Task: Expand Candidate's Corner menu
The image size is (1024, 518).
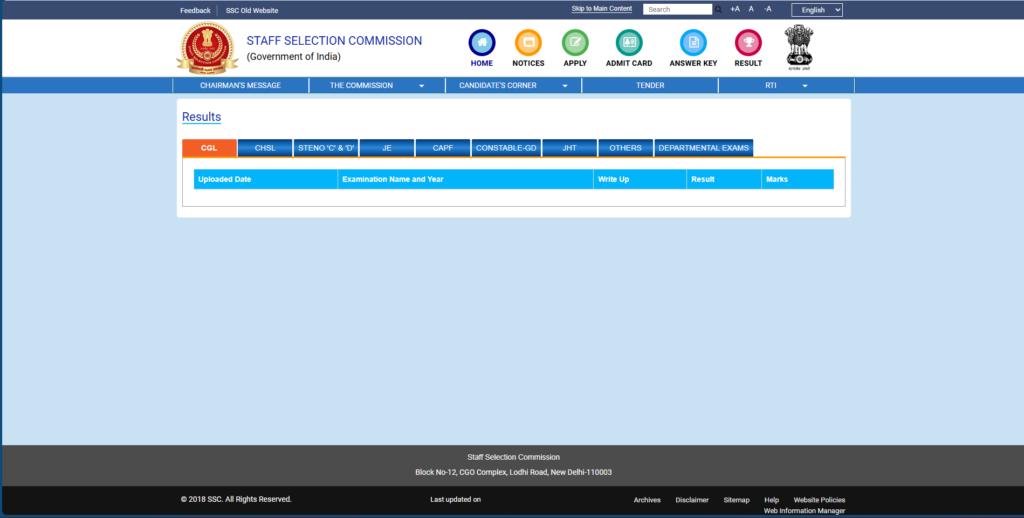Action: coord(513,86)
